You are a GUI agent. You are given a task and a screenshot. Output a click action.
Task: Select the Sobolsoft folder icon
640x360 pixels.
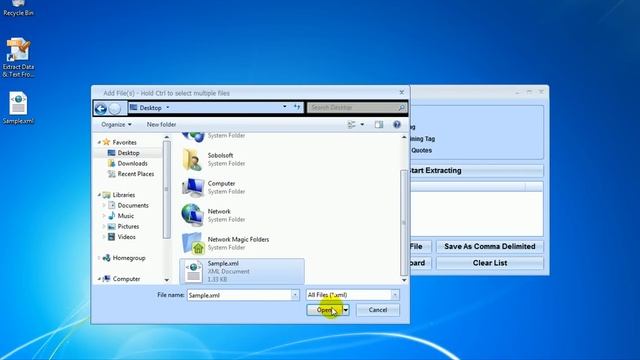tap(192, 160)
